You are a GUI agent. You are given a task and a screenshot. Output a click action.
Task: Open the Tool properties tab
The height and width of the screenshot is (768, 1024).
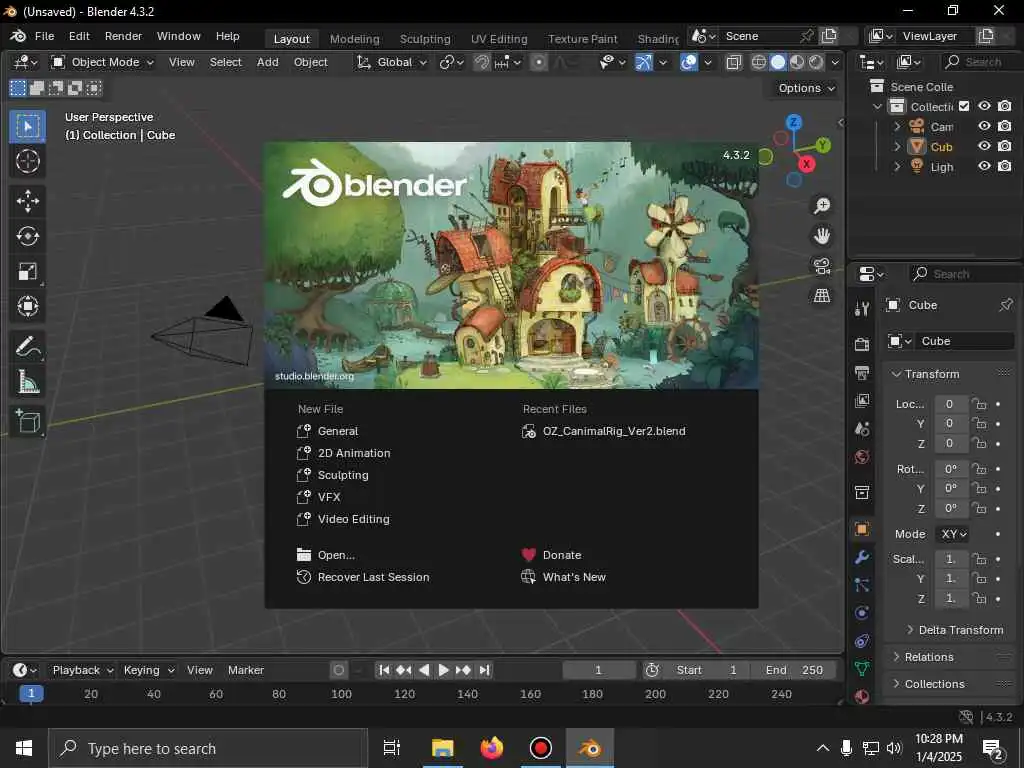pos(862,309)
